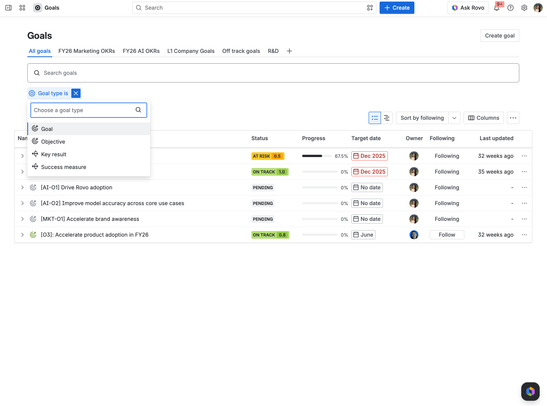Click the 67.5% progress bar
This screenshot has width=547, height=406.
tap(316, 156)
